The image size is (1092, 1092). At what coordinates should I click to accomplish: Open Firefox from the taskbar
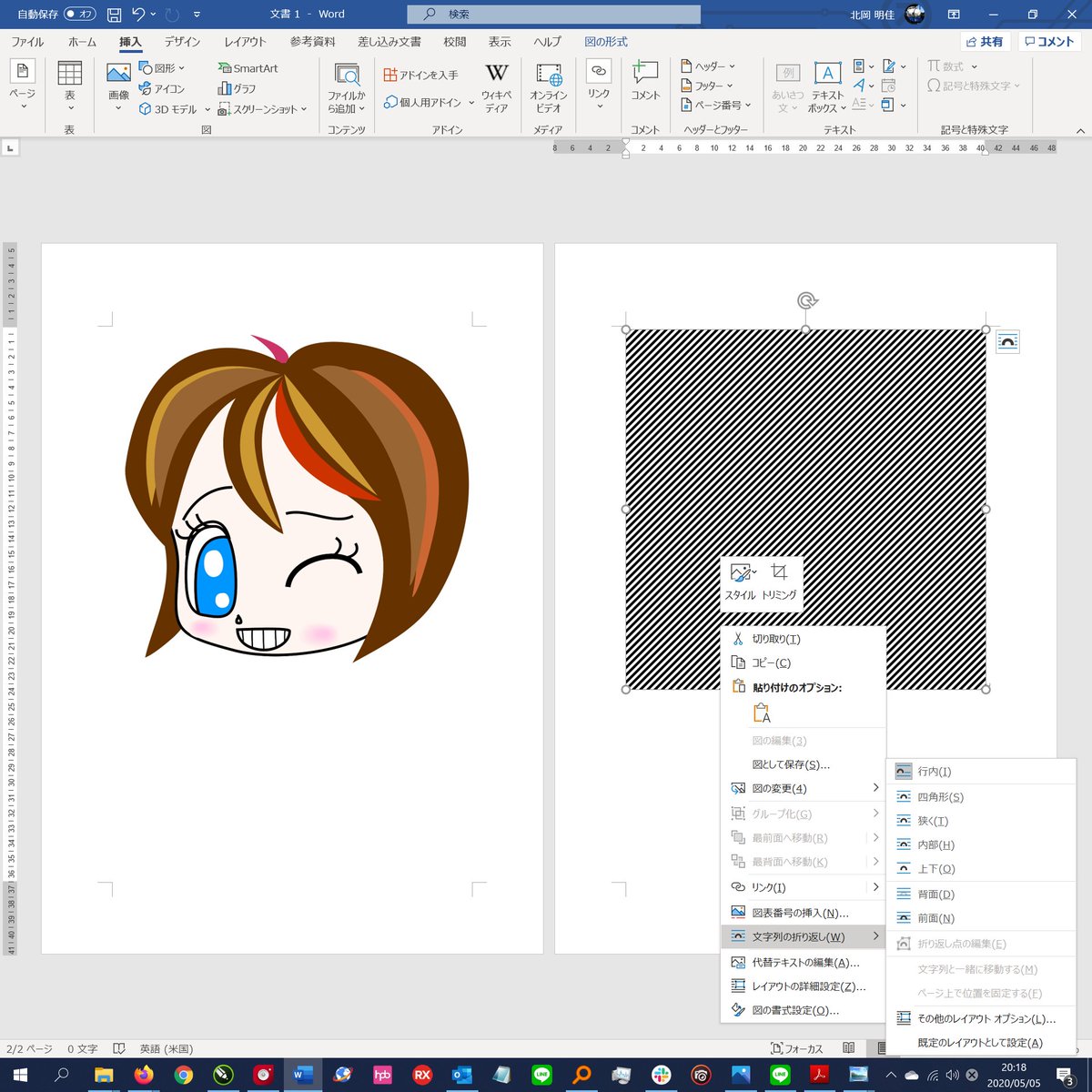coord(143,1075)
